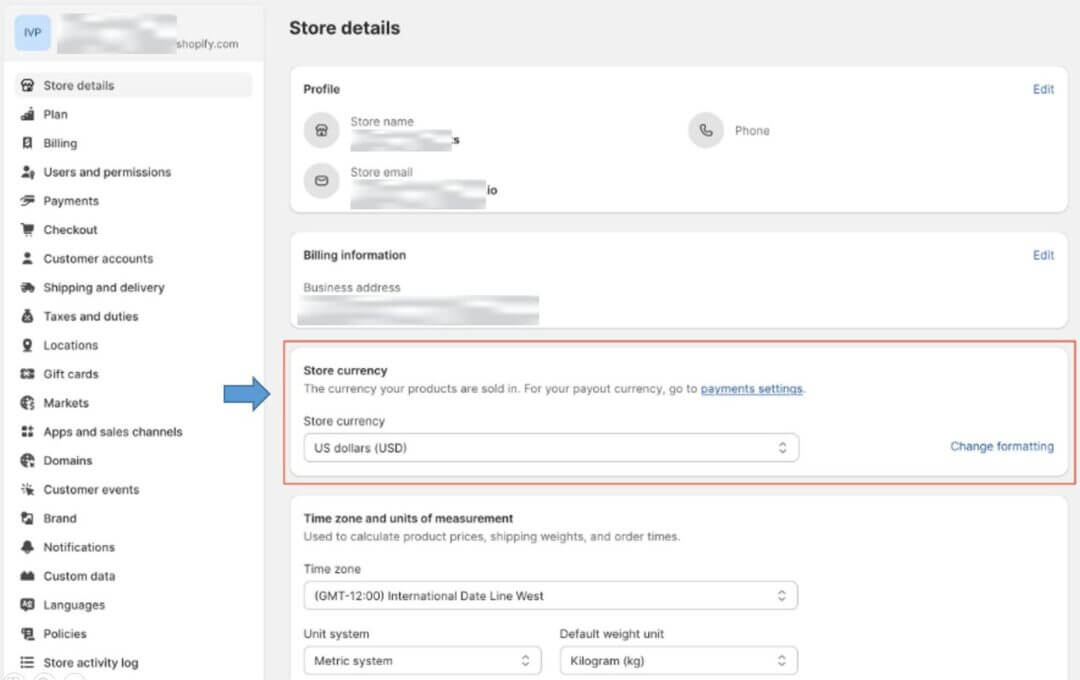Click the IVP store avatar
The width and height of the screenshot is (1080, 680).
(x=31, y=32)
